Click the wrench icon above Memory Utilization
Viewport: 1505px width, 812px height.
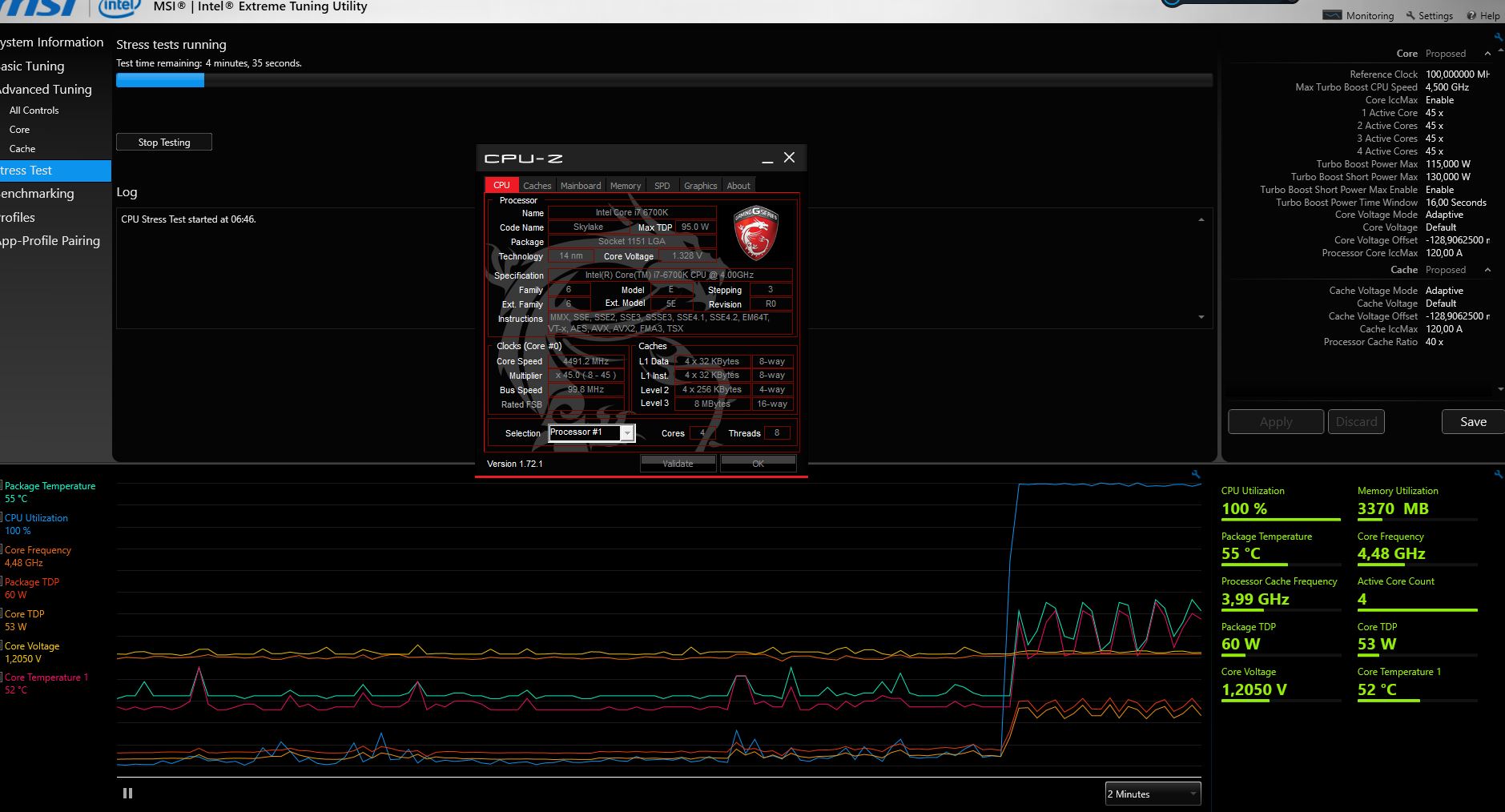(x=1499, y=475)
